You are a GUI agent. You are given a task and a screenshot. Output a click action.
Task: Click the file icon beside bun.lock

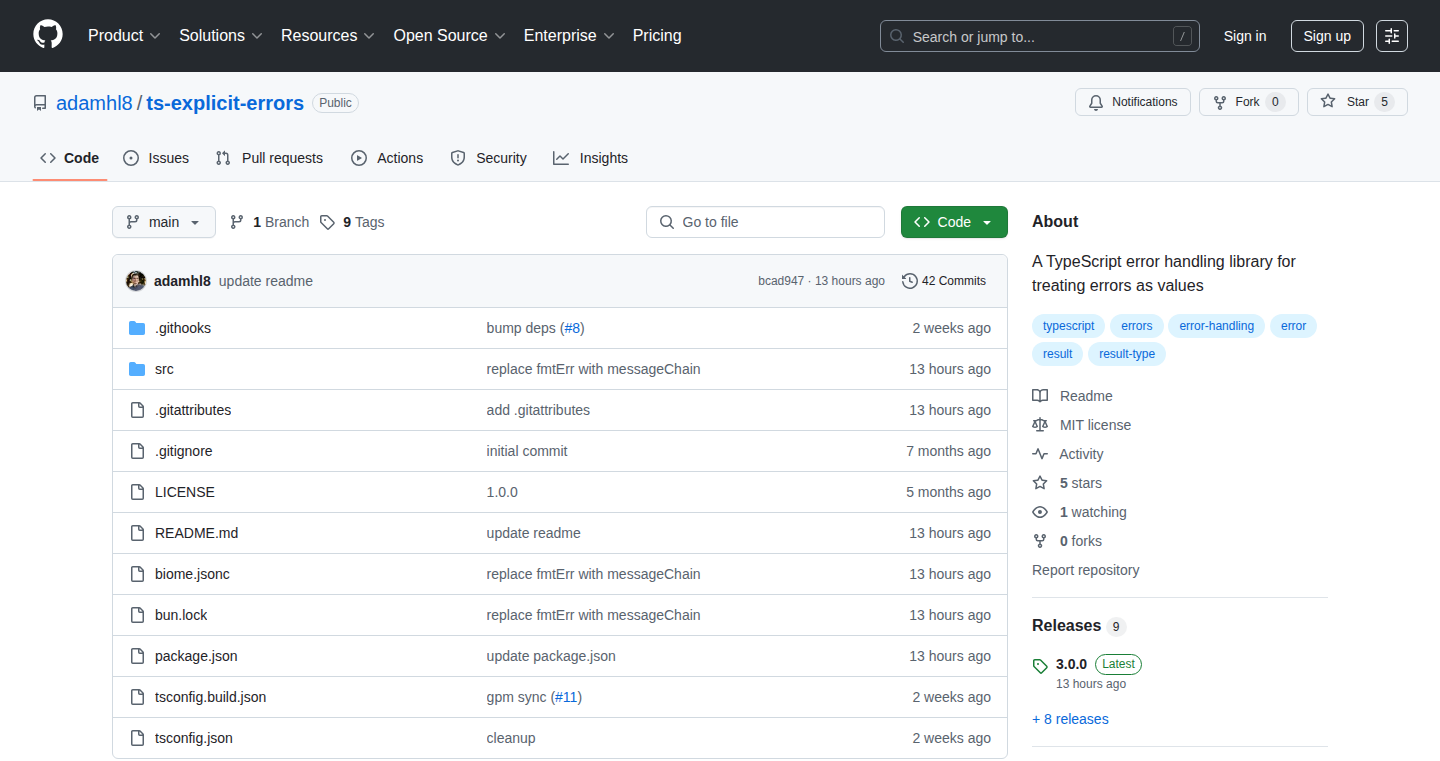point(137,615)
